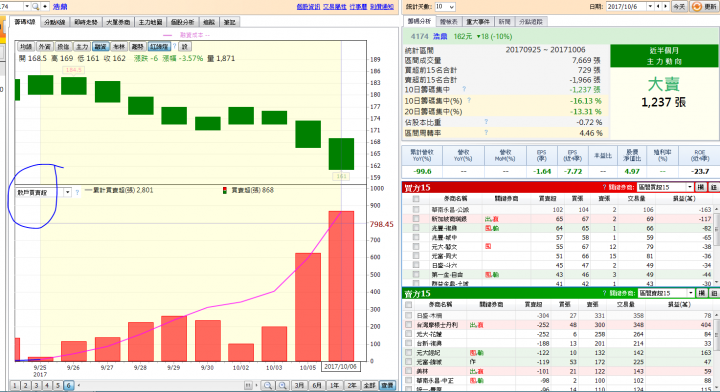Screen dimensions: 720x392
Task: Go to previous date arrow
Action: tap(658, 6)
